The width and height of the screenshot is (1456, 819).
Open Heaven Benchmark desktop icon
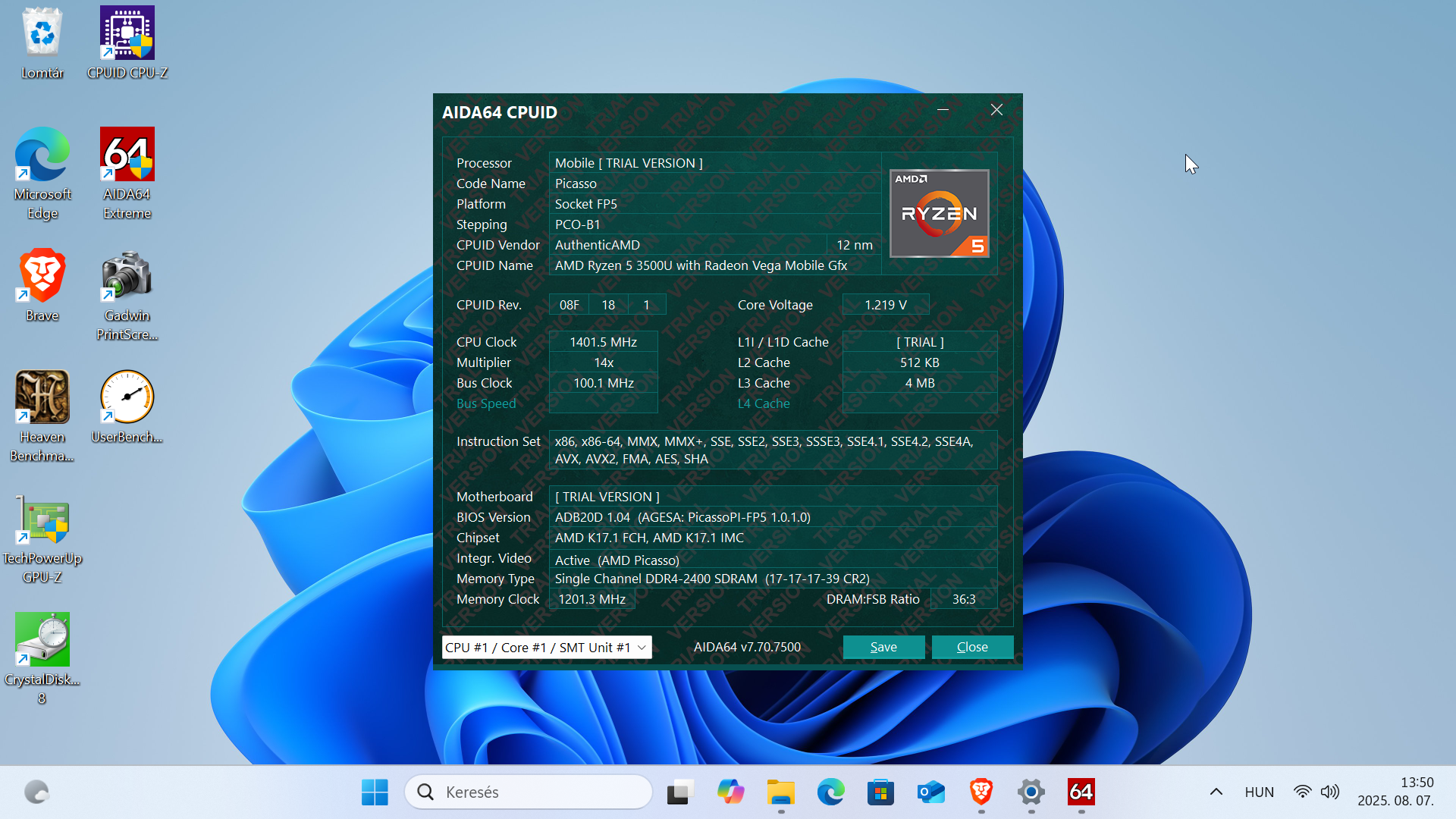click(x=42, y=416)
